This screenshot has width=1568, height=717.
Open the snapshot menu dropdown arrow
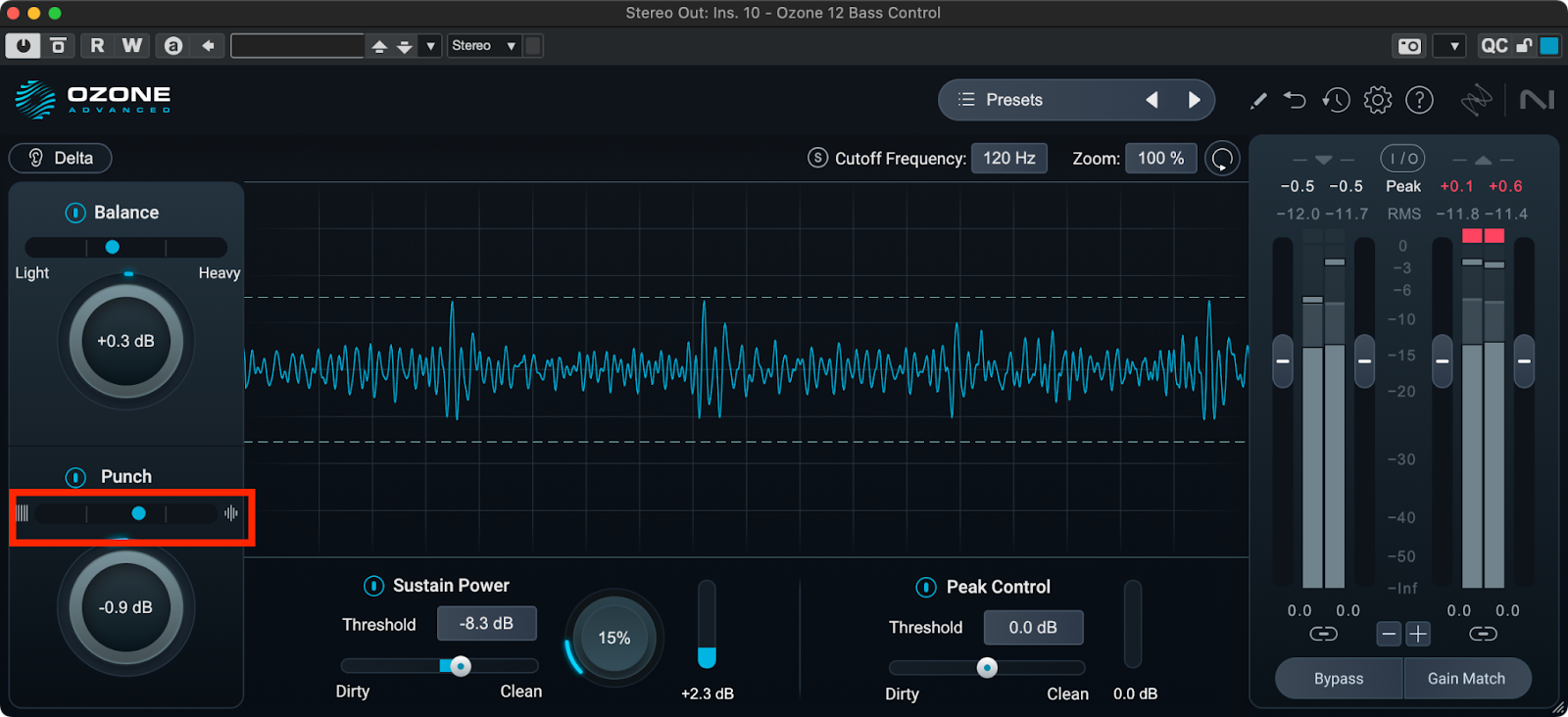(1454, 46)
